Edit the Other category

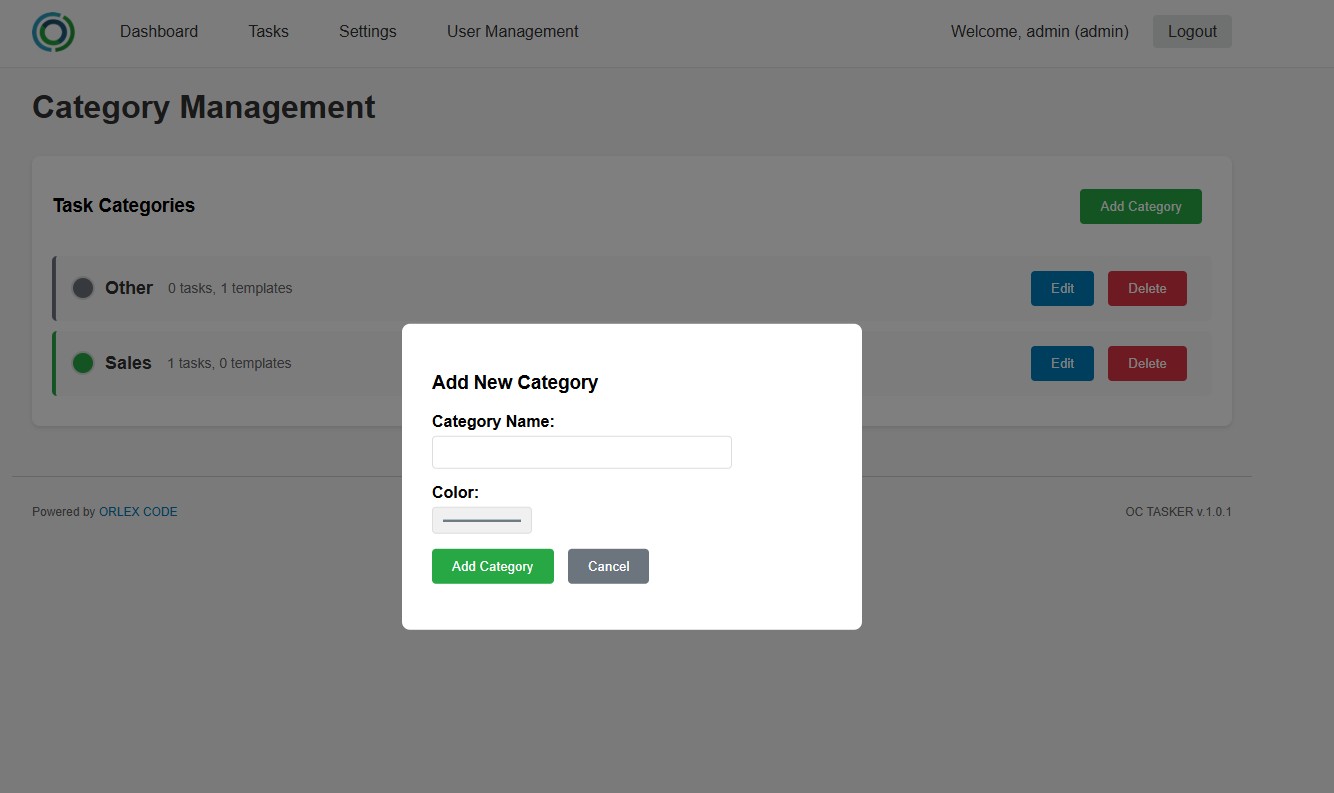click(x=1062, y=289)
